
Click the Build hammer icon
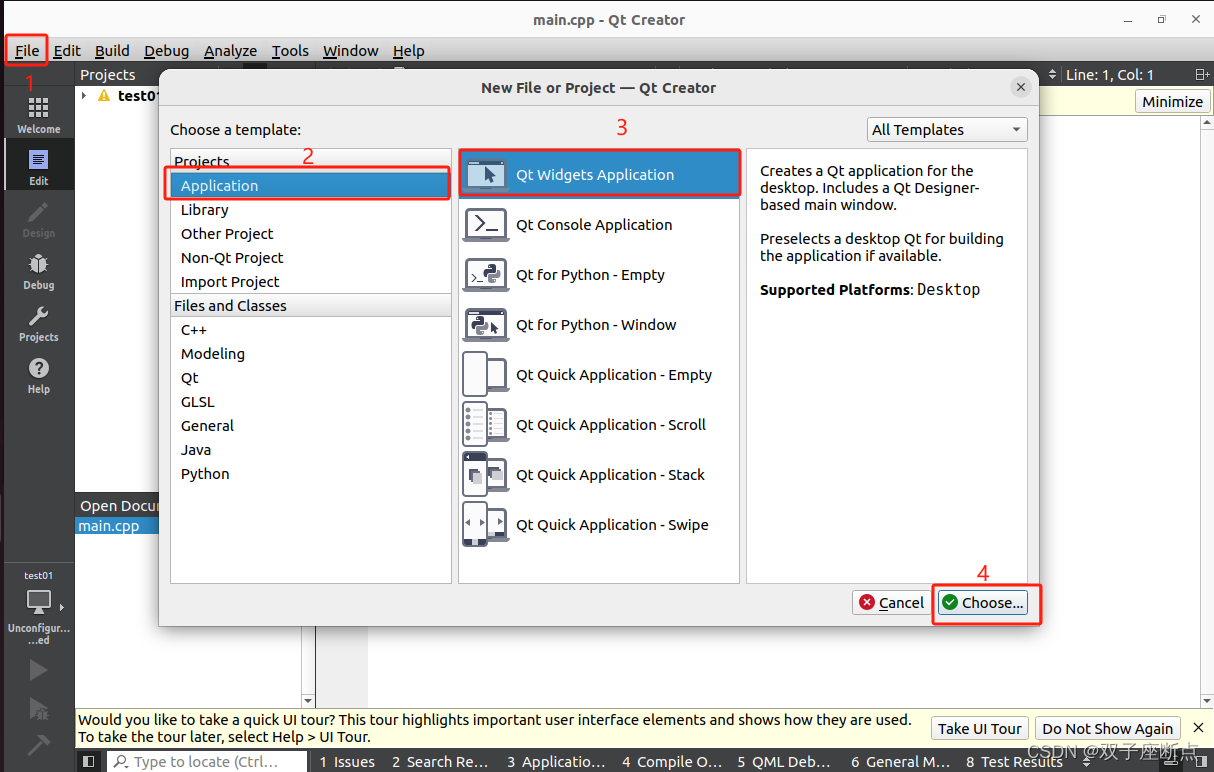pos(38,745)
